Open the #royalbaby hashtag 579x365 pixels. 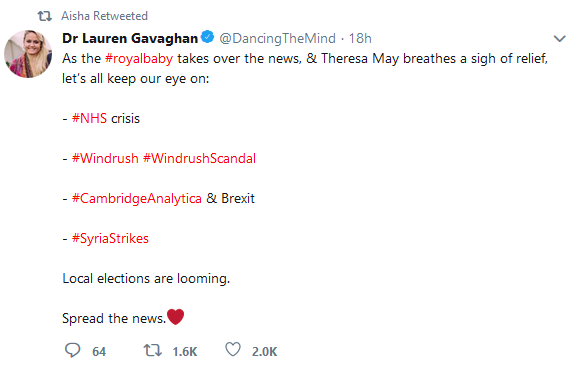(x=139, y=59)
